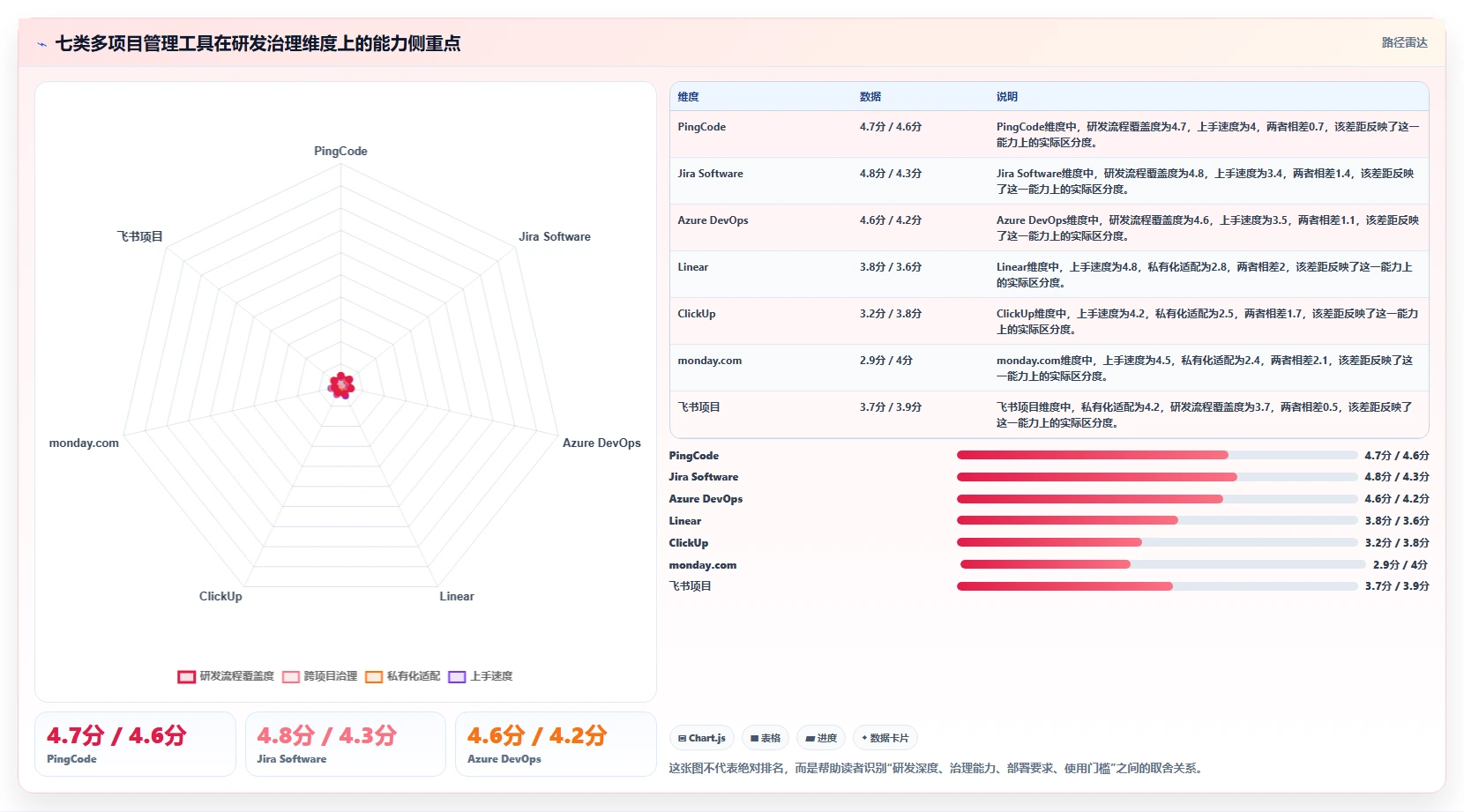Click the purple 上手速度 legend swatch
Viewport: 1464px width, 812px height.
point(457,677)
